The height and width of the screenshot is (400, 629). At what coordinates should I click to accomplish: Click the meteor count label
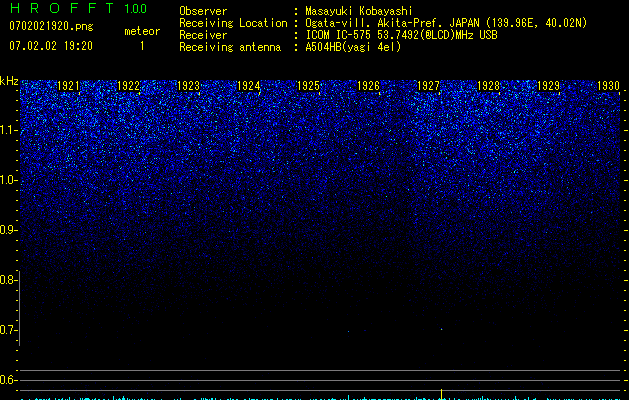click(142, 31)
